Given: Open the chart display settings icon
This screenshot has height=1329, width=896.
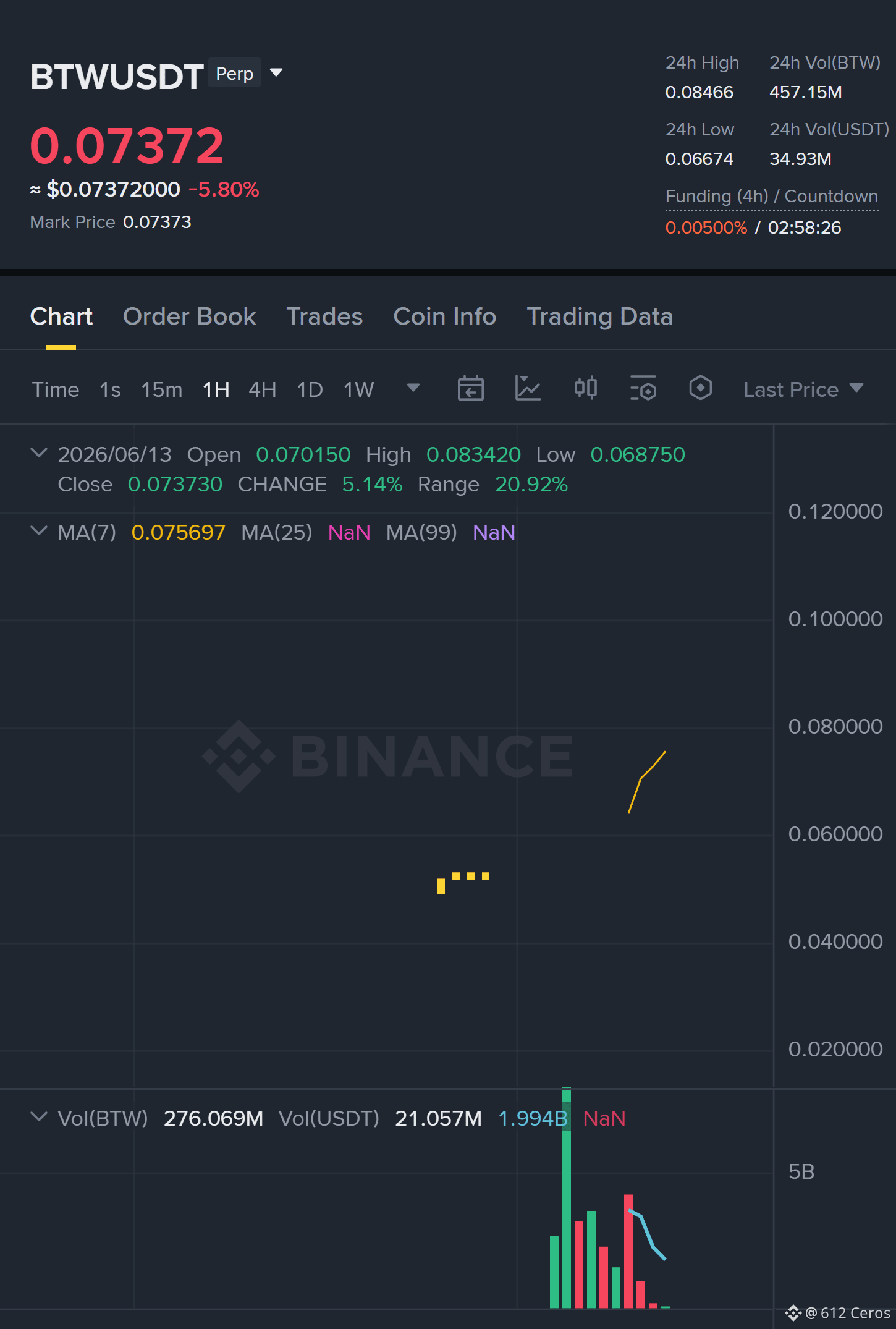Looking at the screenshot, I should pos(643,389).
